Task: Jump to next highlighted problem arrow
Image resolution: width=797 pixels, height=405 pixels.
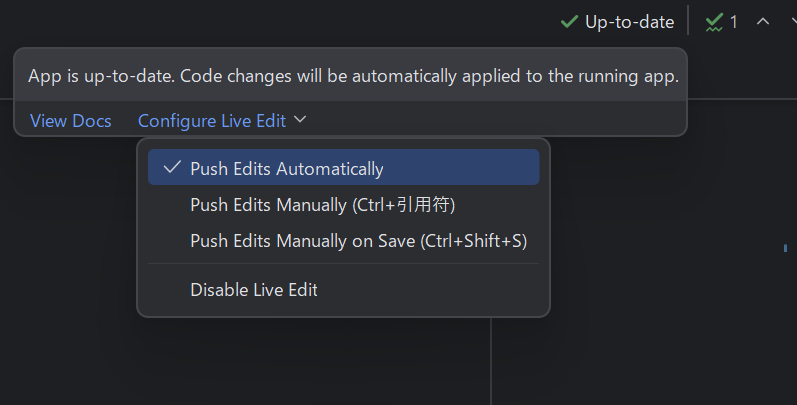Action: pyautogui.click(x=794, y=21)
